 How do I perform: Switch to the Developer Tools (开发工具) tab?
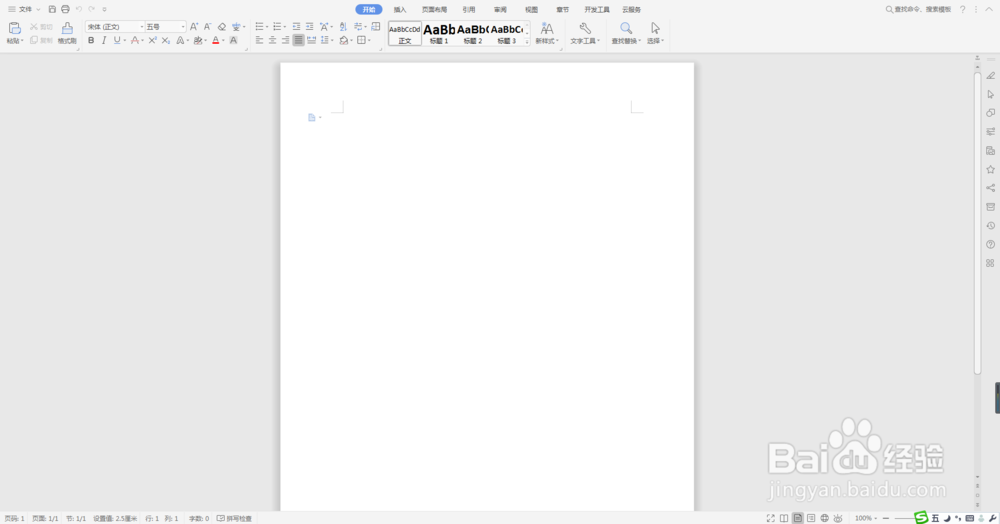tap(597, 10)
